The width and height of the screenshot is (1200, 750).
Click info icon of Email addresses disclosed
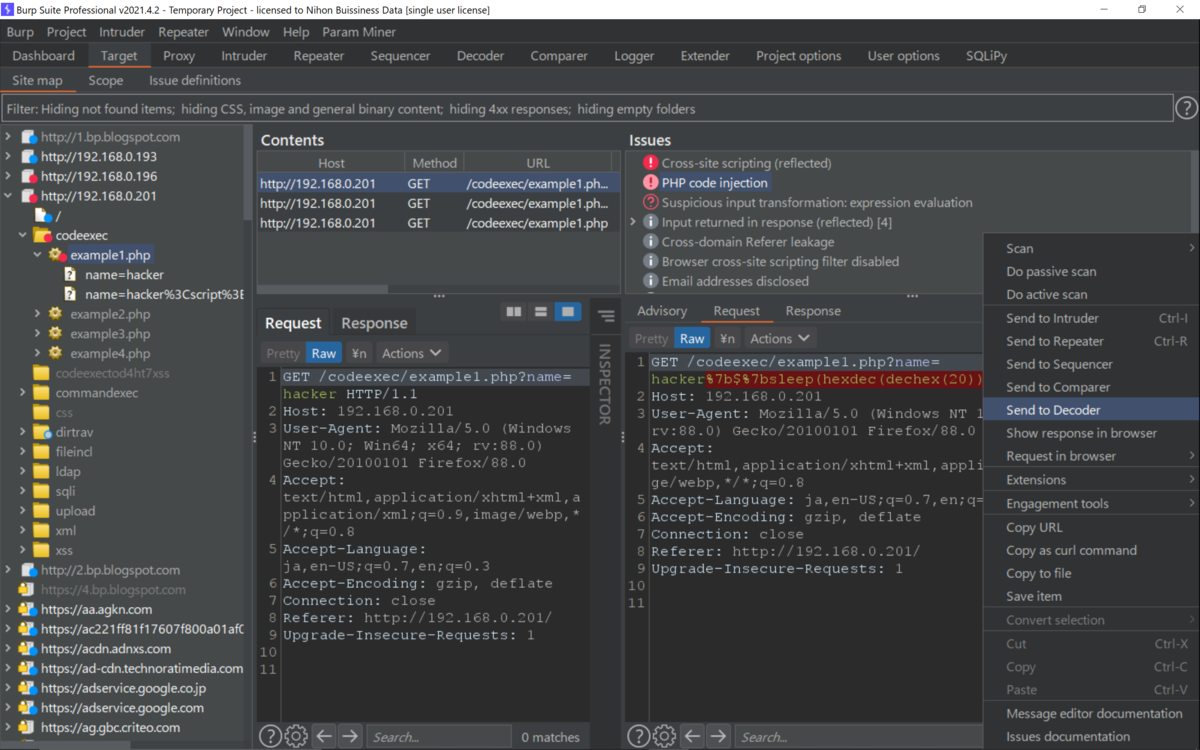click(650, 281)
